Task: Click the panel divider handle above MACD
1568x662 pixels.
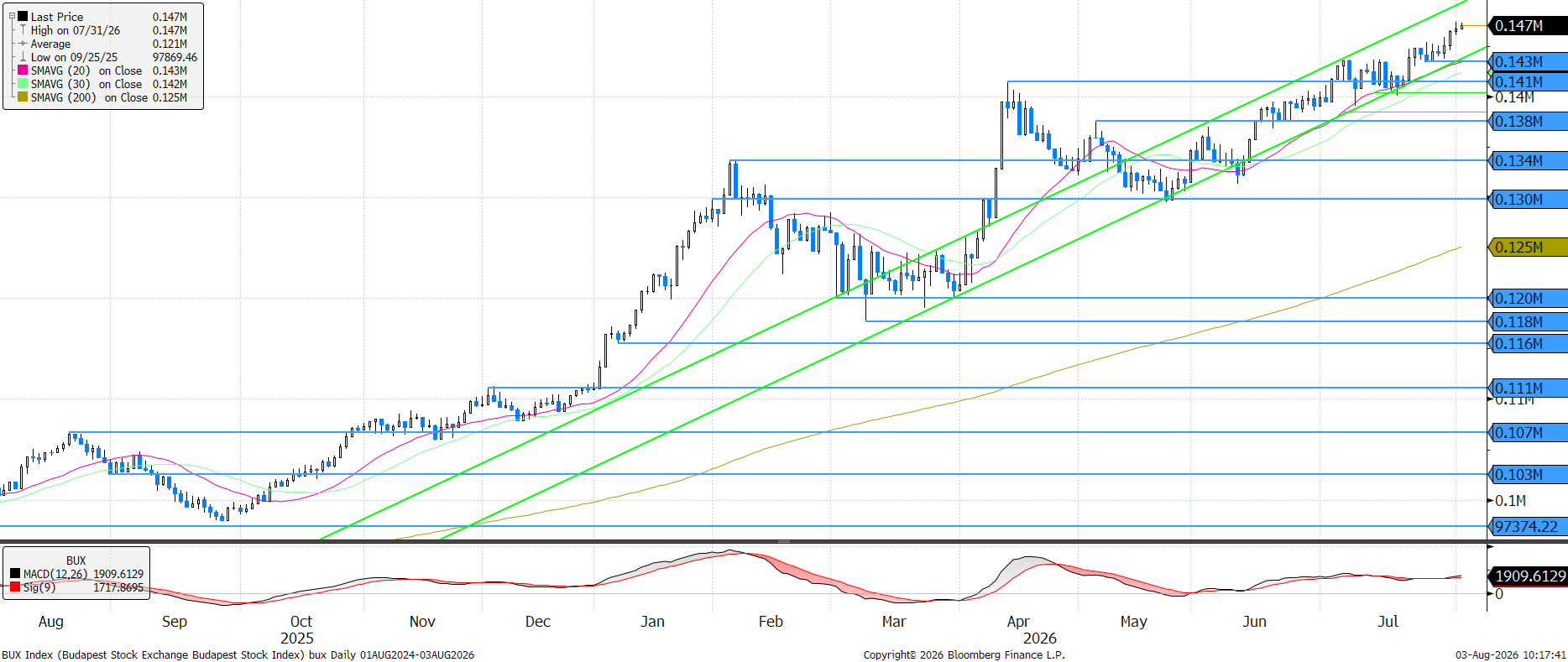Action: click(x=784, y=542)
